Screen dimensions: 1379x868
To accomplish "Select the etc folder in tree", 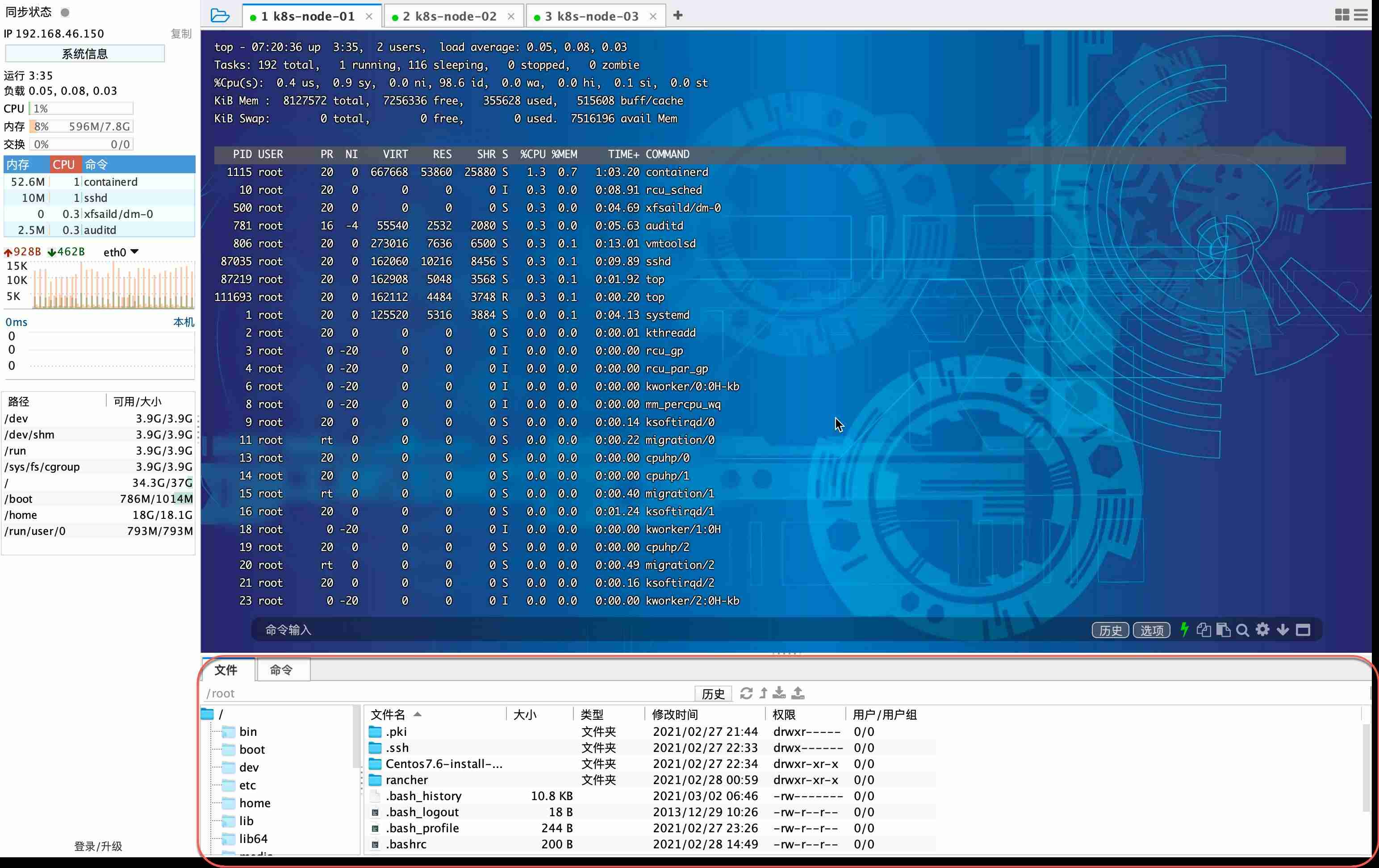I will tap(239, 785).
